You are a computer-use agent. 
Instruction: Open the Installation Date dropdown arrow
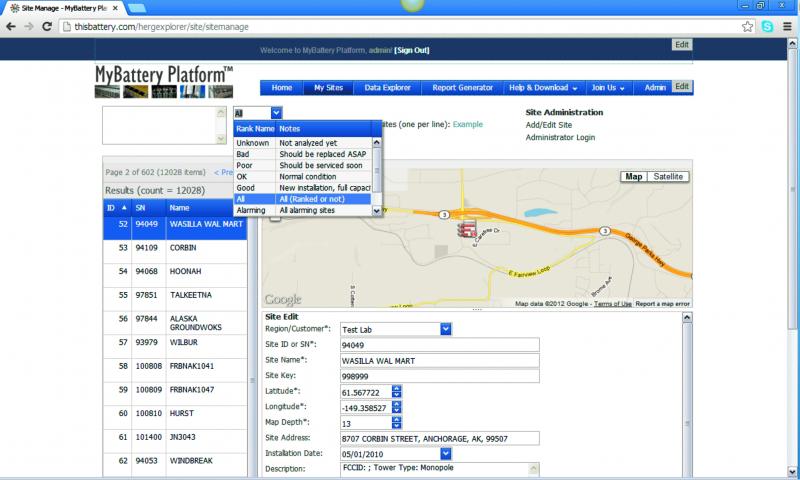point(445,453)
